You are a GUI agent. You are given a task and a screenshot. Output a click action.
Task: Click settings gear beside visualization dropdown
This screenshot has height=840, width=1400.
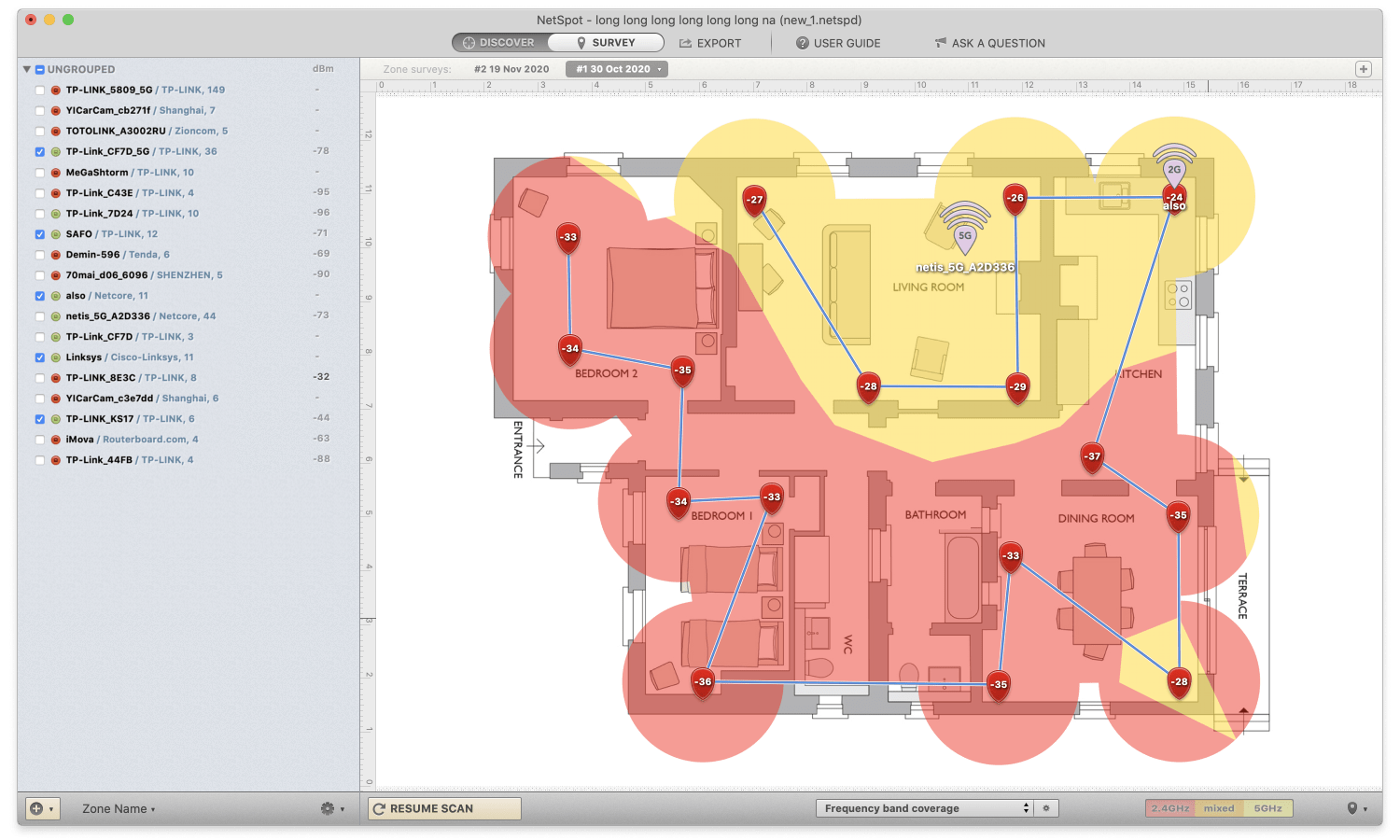[x=1047, y=808]
